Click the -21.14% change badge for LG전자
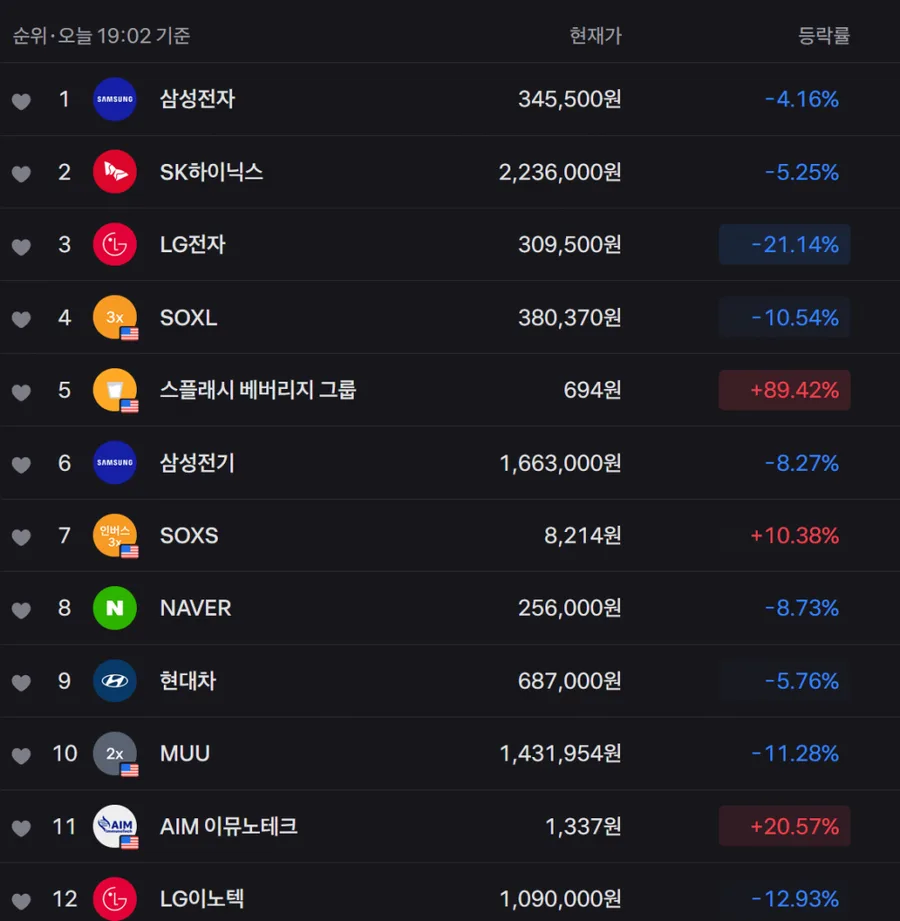The width and height of the screenshot is (900, 921). pos(784,244)
